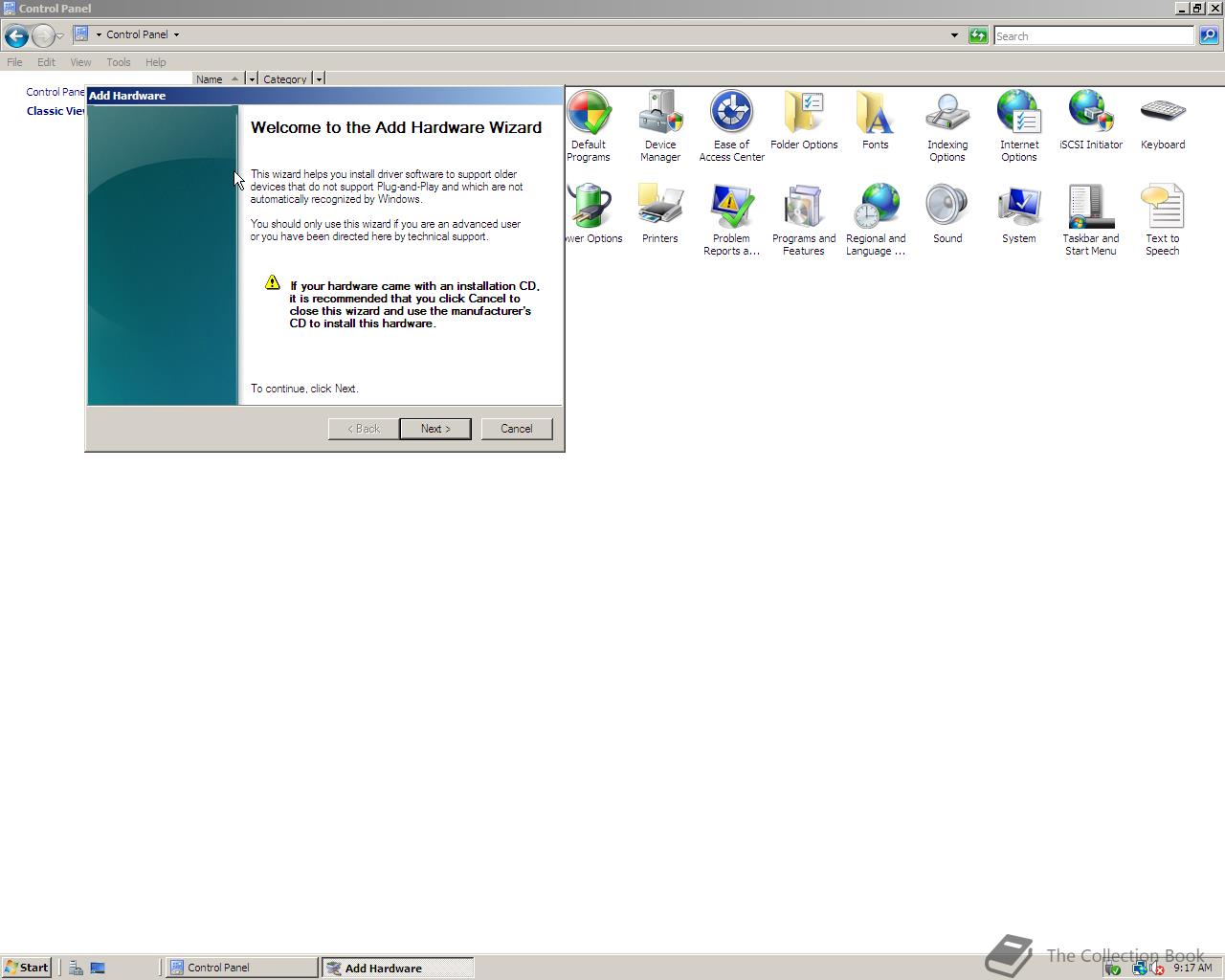
Task: Click the Refresh button beside address bar
Action: (977, 35)
